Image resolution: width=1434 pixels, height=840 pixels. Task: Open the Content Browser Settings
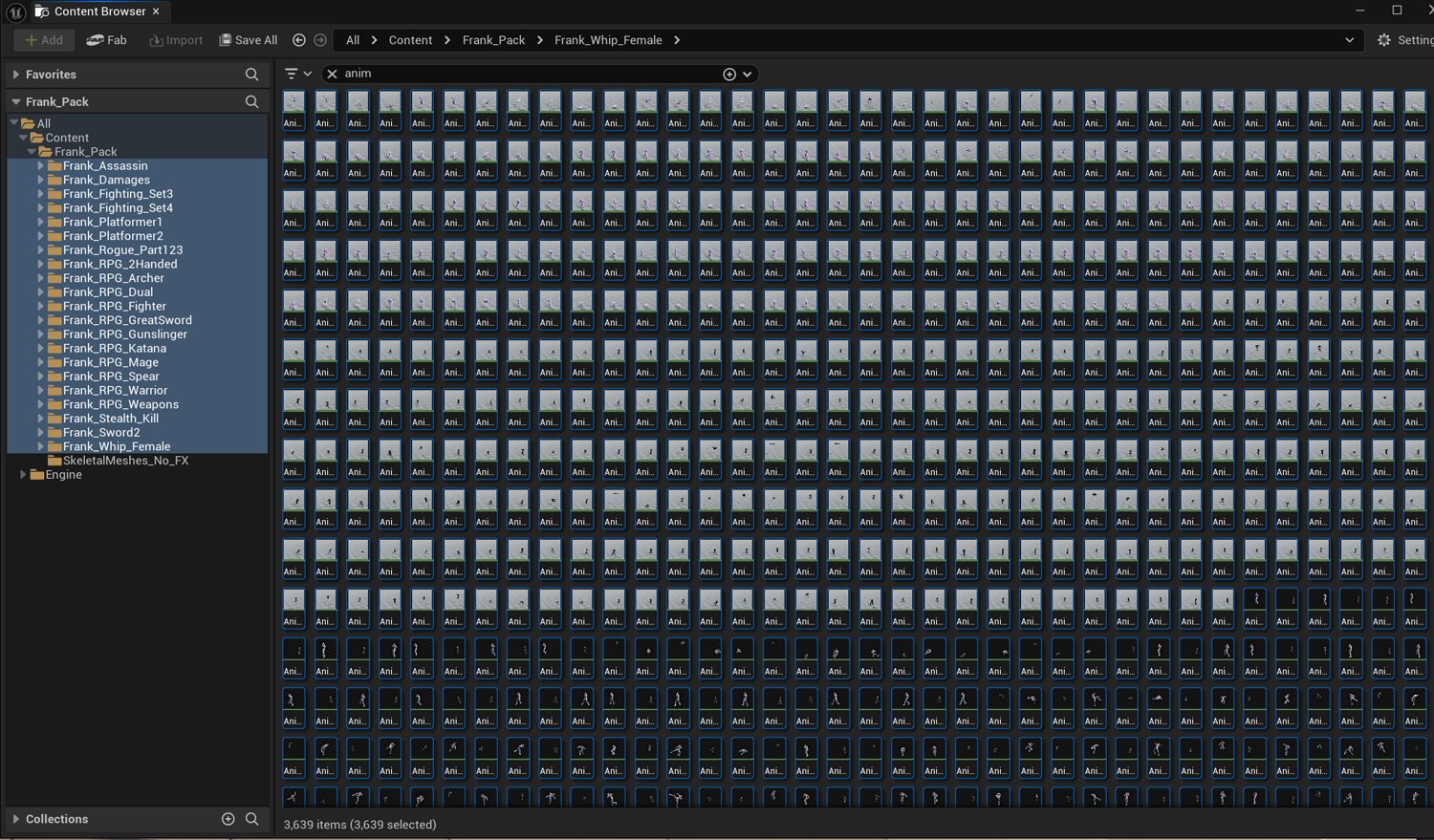1405,40
